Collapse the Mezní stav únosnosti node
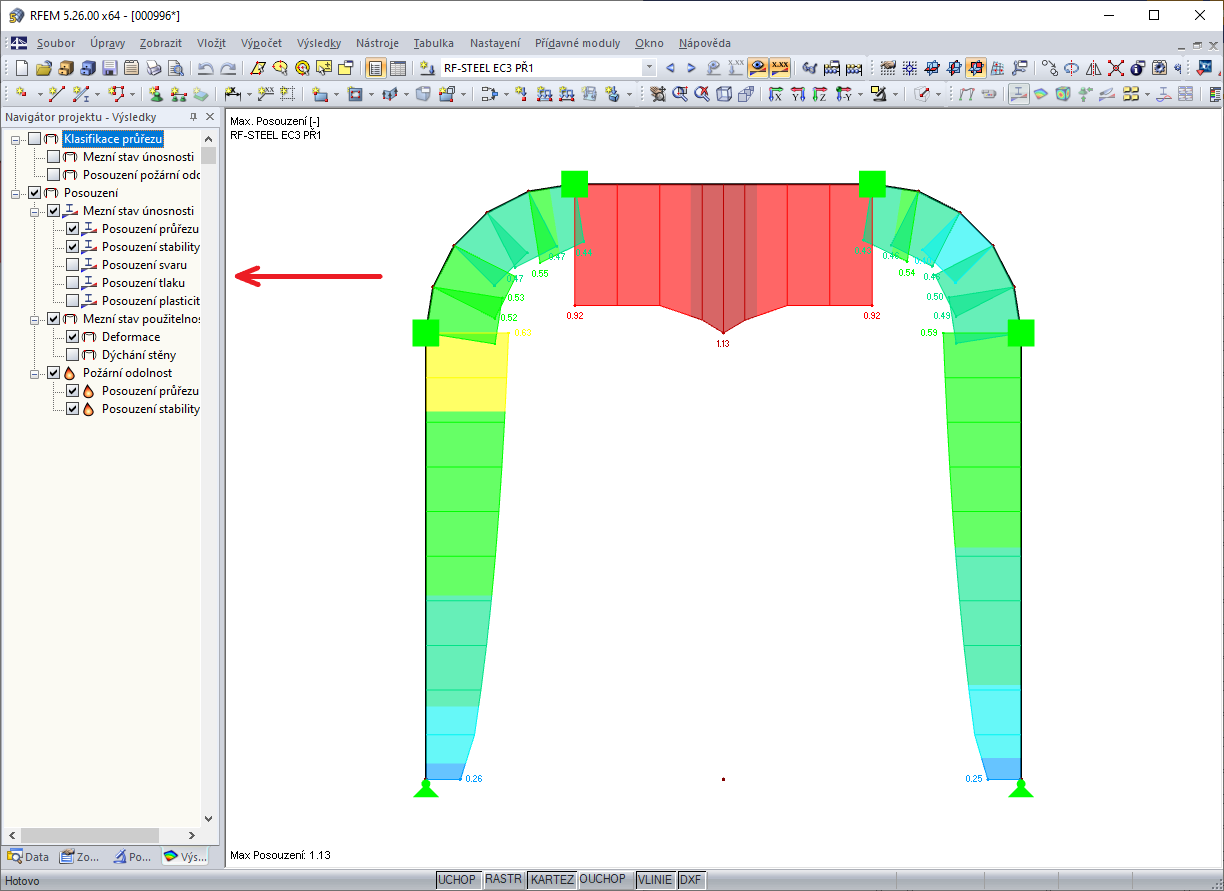The image size is (1224, 891). click(35, 211)
